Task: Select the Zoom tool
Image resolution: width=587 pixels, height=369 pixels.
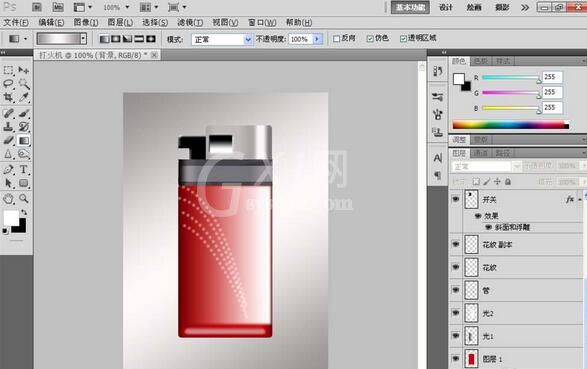Action: 24,198
